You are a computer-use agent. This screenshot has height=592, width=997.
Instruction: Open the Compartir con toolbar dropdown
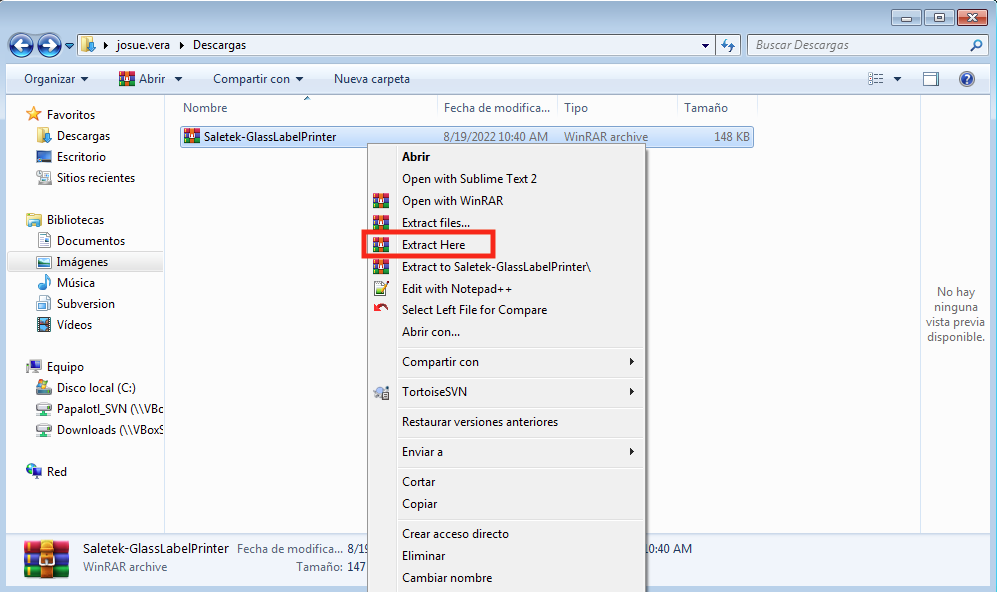(x=257, y=79)
